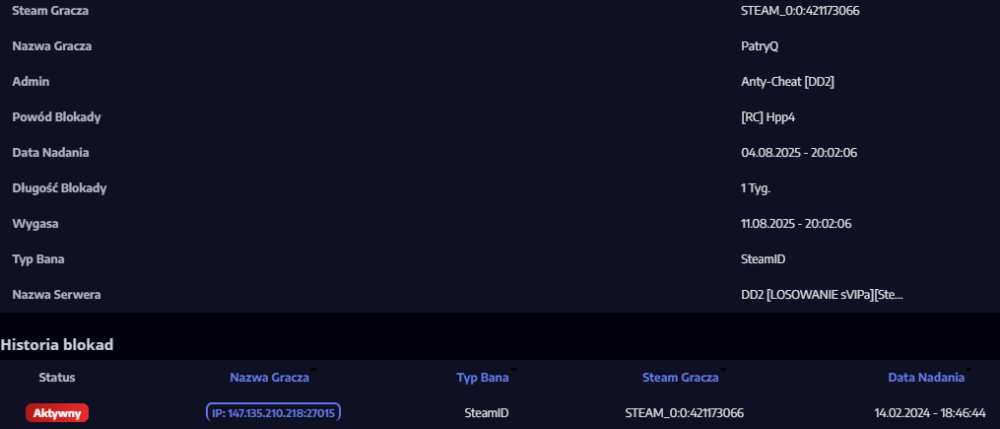Click server name DD2 [LOSOWANIE sVIPa]
The height and width of the screenshot is (429, 1000).
point(822,295)
